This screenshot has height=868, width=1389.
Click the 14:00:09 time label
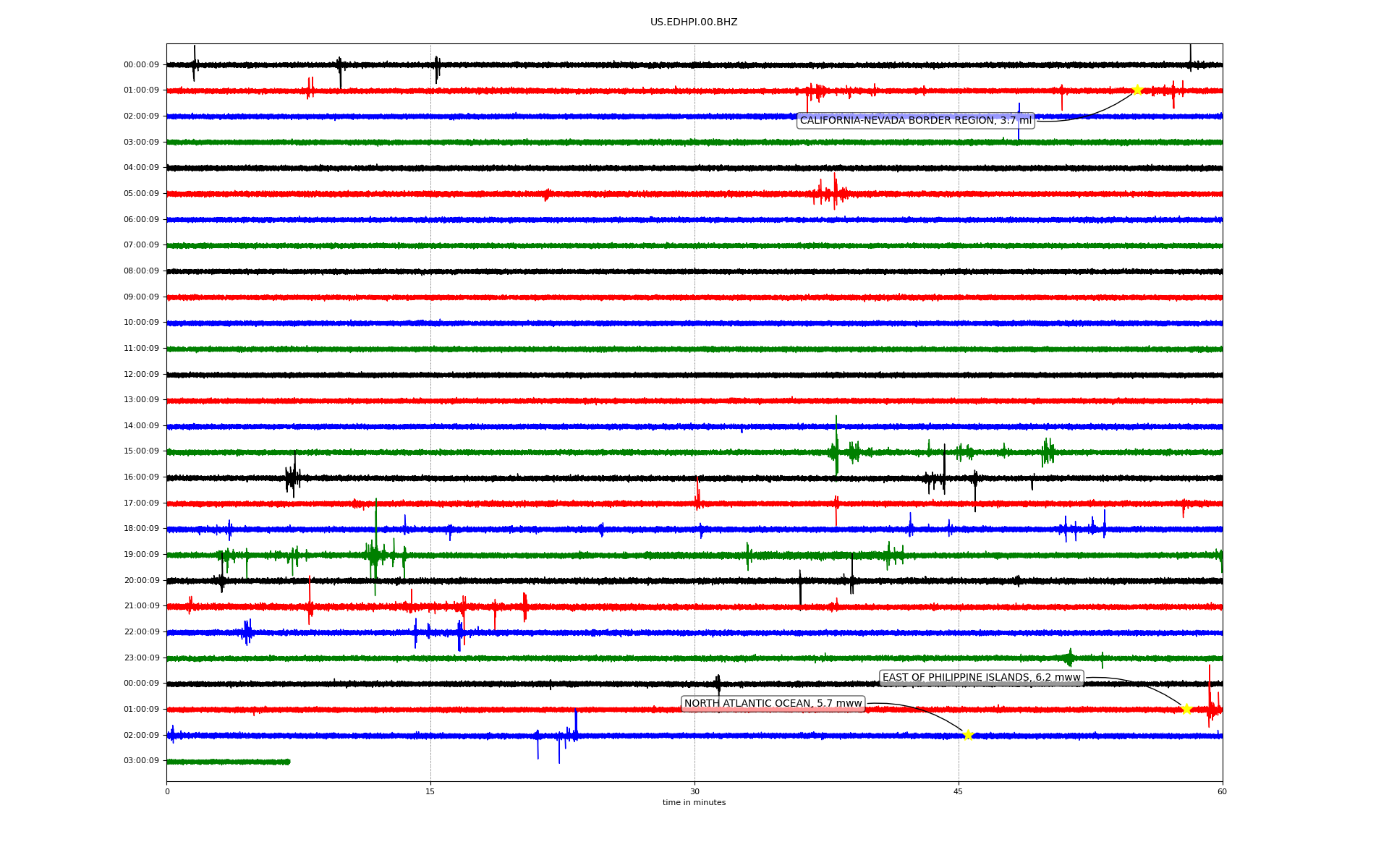tap(141, 426)
